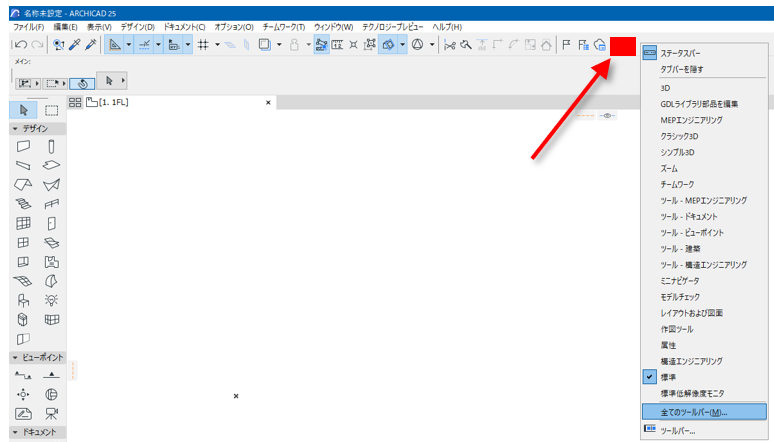The image size is (774, 442).
Task: Select the Stair tool
Action: 23,204
